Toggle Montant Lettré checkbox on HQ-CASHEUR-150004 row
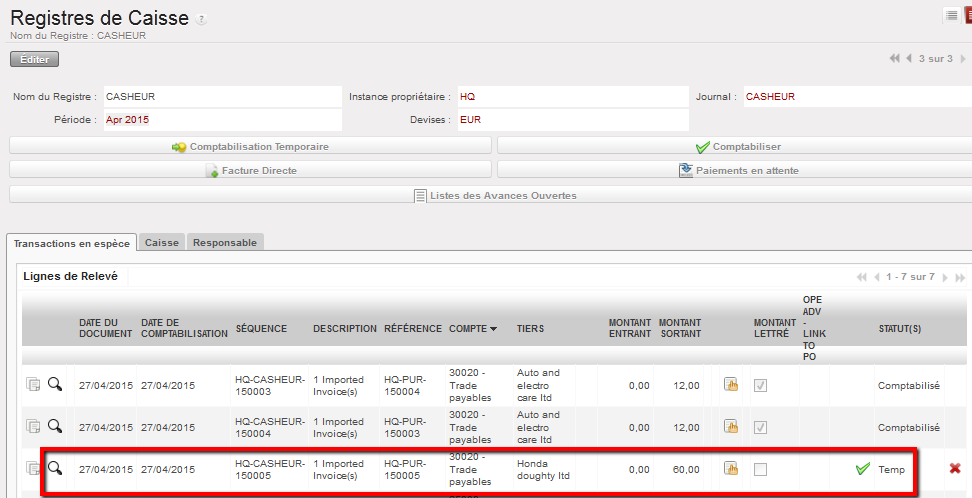Screen dimensions: 972x498 click(760, 427)
